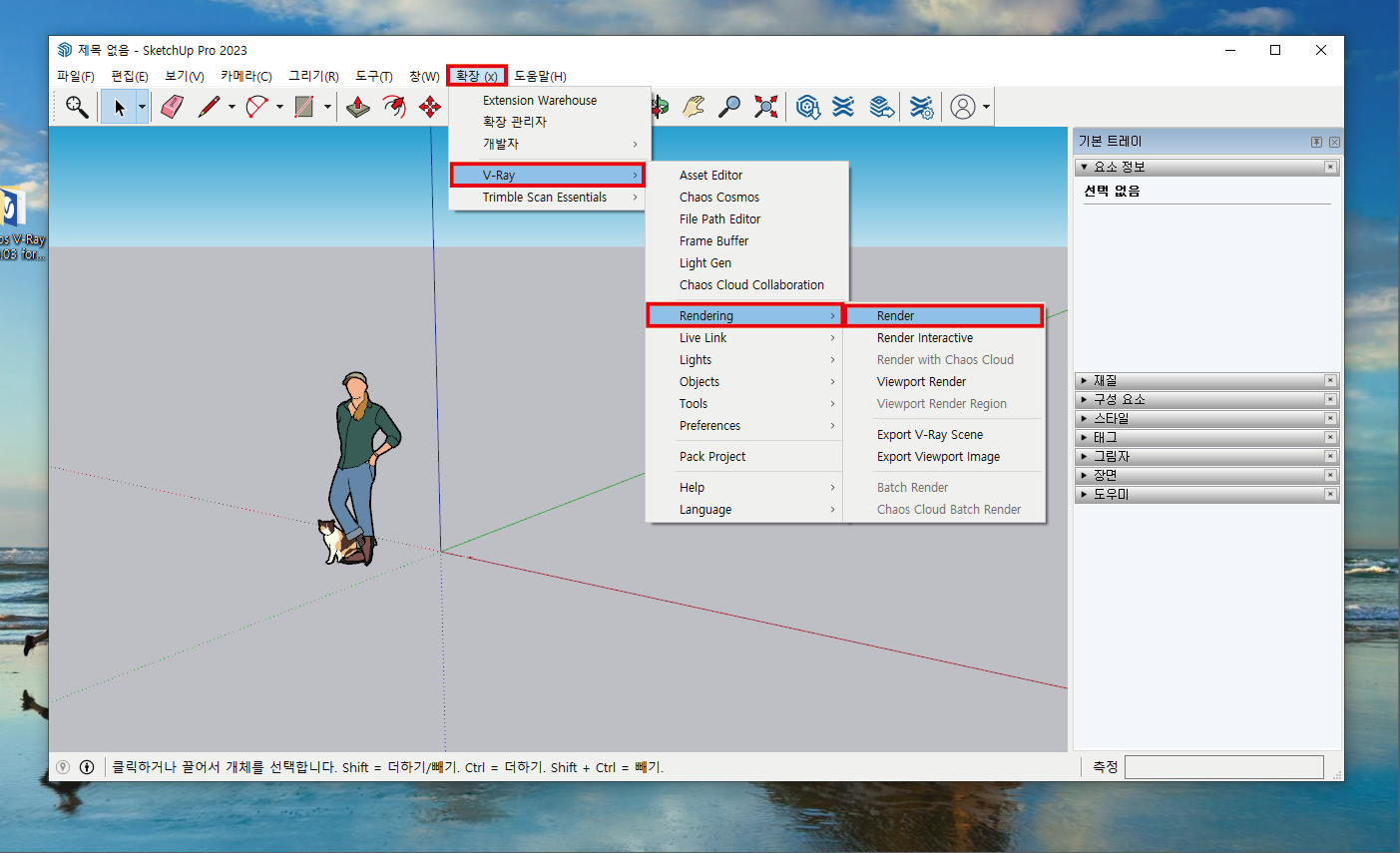Open the 파일(F) menu

coord(76,76)
